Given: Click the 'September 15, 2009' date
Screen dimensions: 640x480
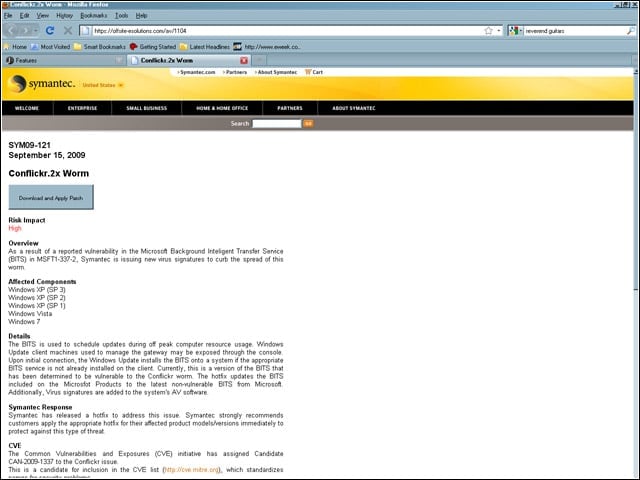Looking at the screenshot, I should click(47, 155).
